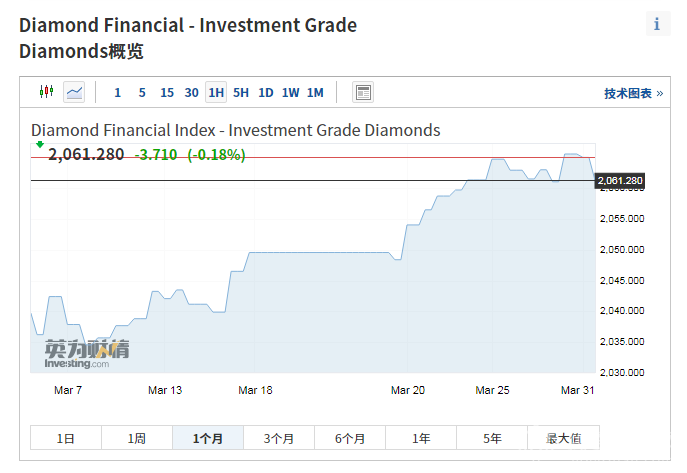The height and width of the screenshot is (473, 687).
Task: Show 1年 time range
Action: coord(421,438)
